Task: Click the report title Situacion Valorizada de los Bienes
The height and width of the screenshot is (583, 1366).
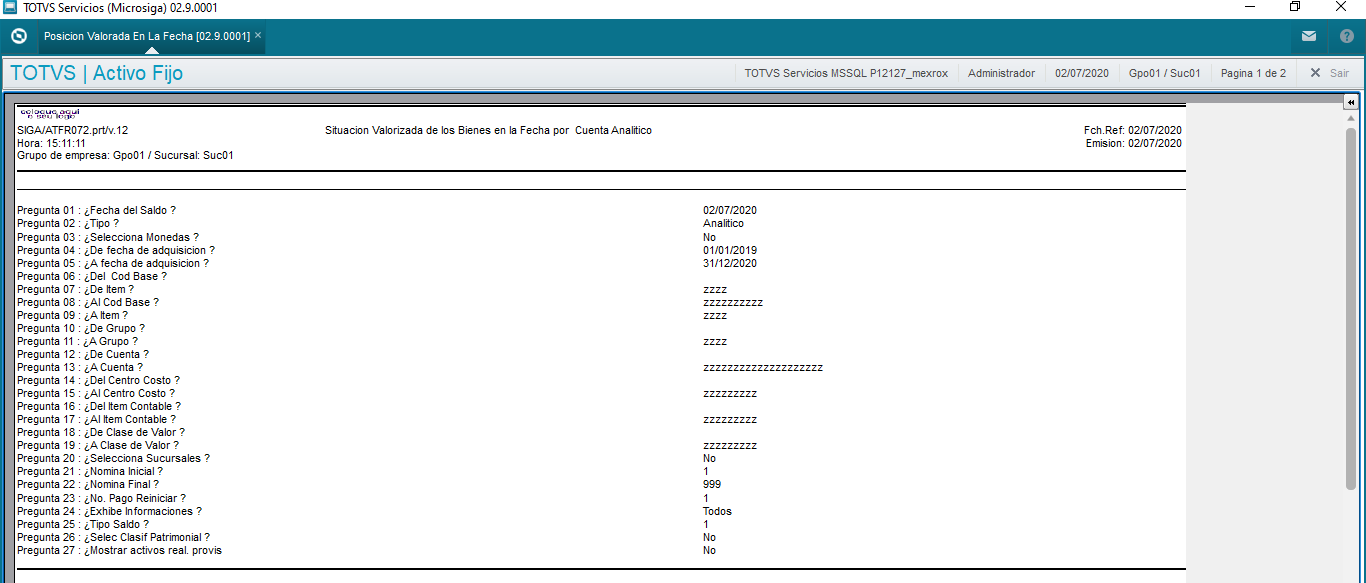Action: coord(488,130)
